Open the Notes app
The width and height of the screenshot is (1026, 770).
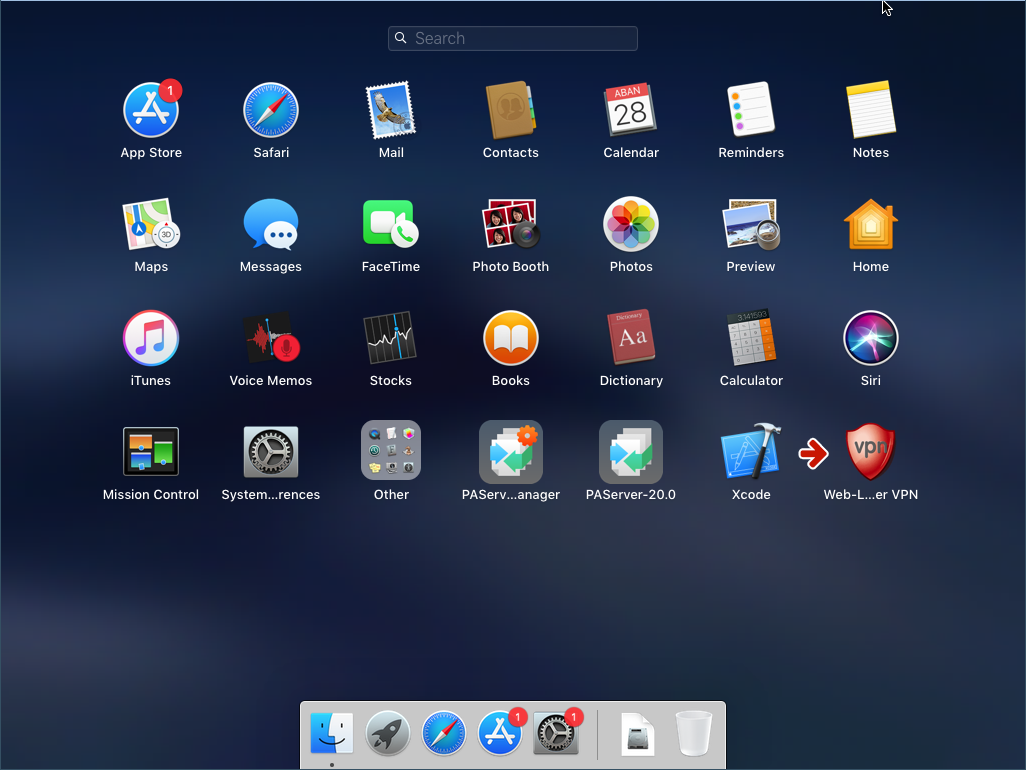870,110
